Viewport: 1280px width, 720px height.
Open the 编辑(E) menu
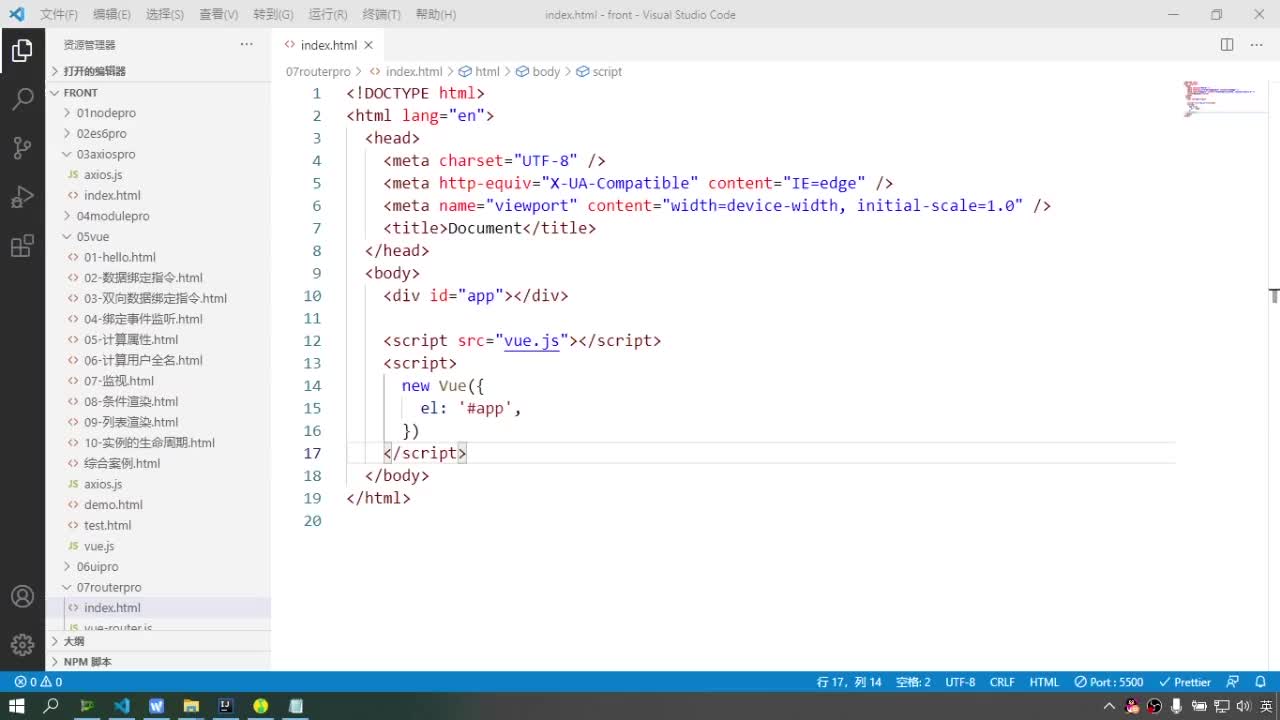click(x=112, y=15)
